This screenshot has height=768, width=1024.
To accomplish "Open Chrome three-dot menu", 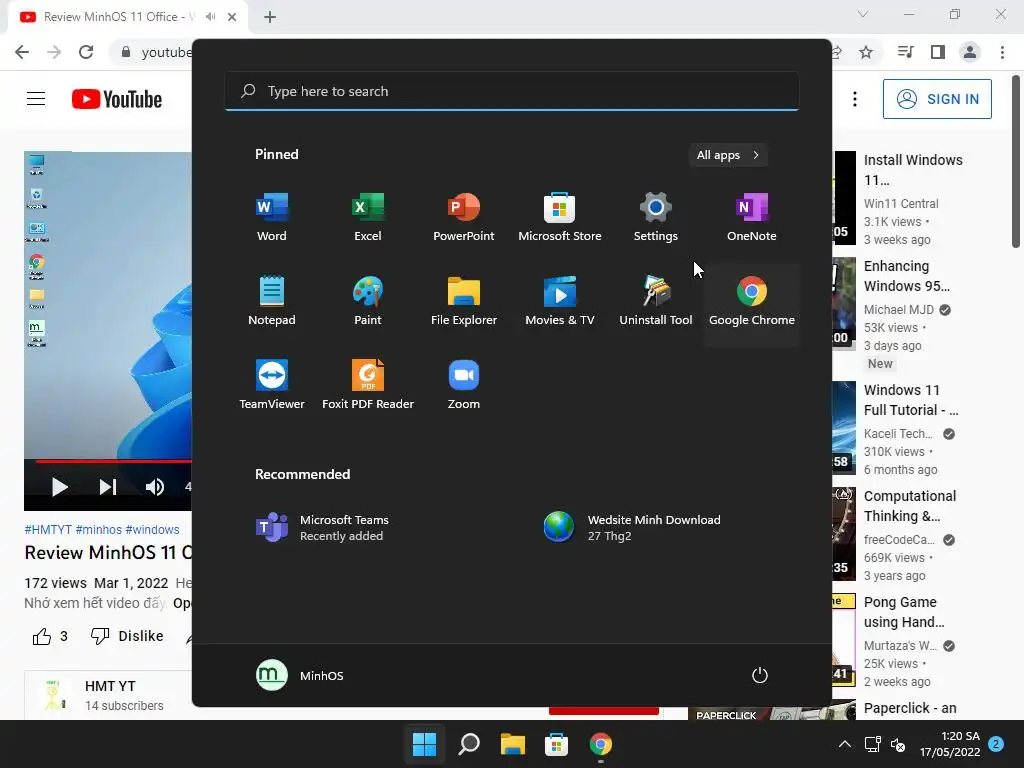I will (x=1002, y=52).
